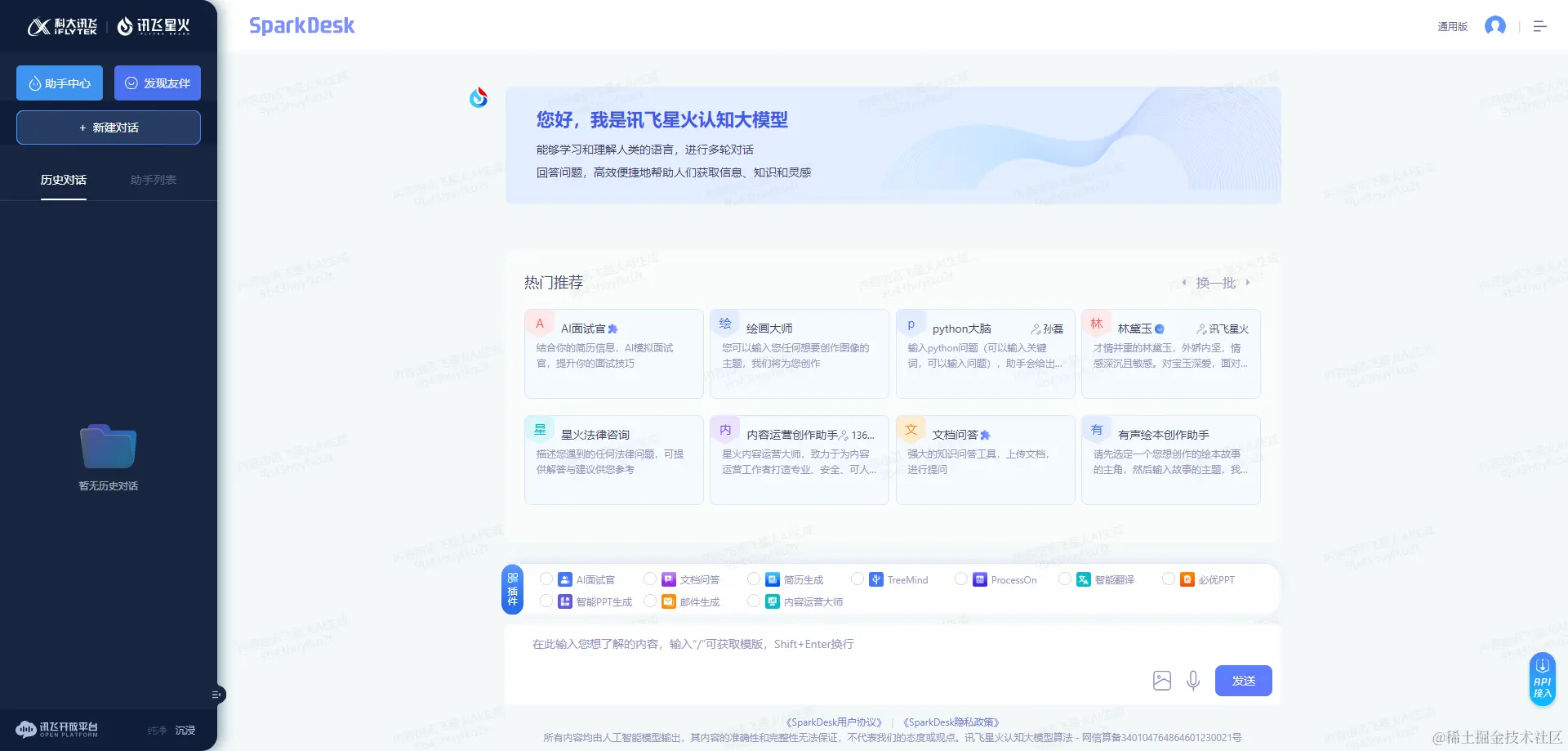Click the 简历生成 plugin icon
This screenshot has width=1568, height=751.
[773, 579]
